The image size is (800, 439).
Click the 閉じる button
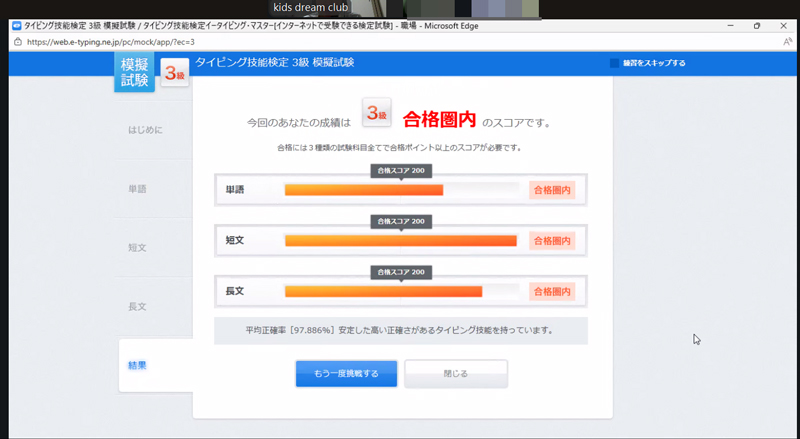pyautogui.click(x=456, y=374)
